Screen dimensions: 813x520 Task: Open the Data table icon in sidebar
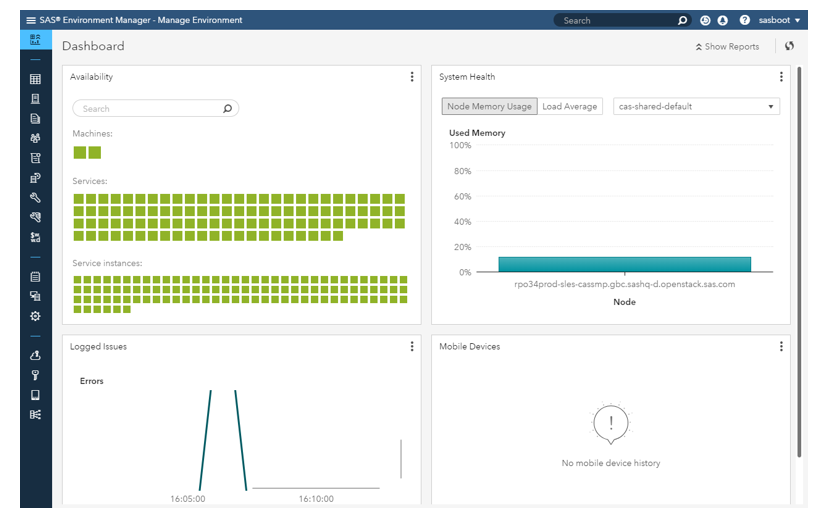[35, 79]
